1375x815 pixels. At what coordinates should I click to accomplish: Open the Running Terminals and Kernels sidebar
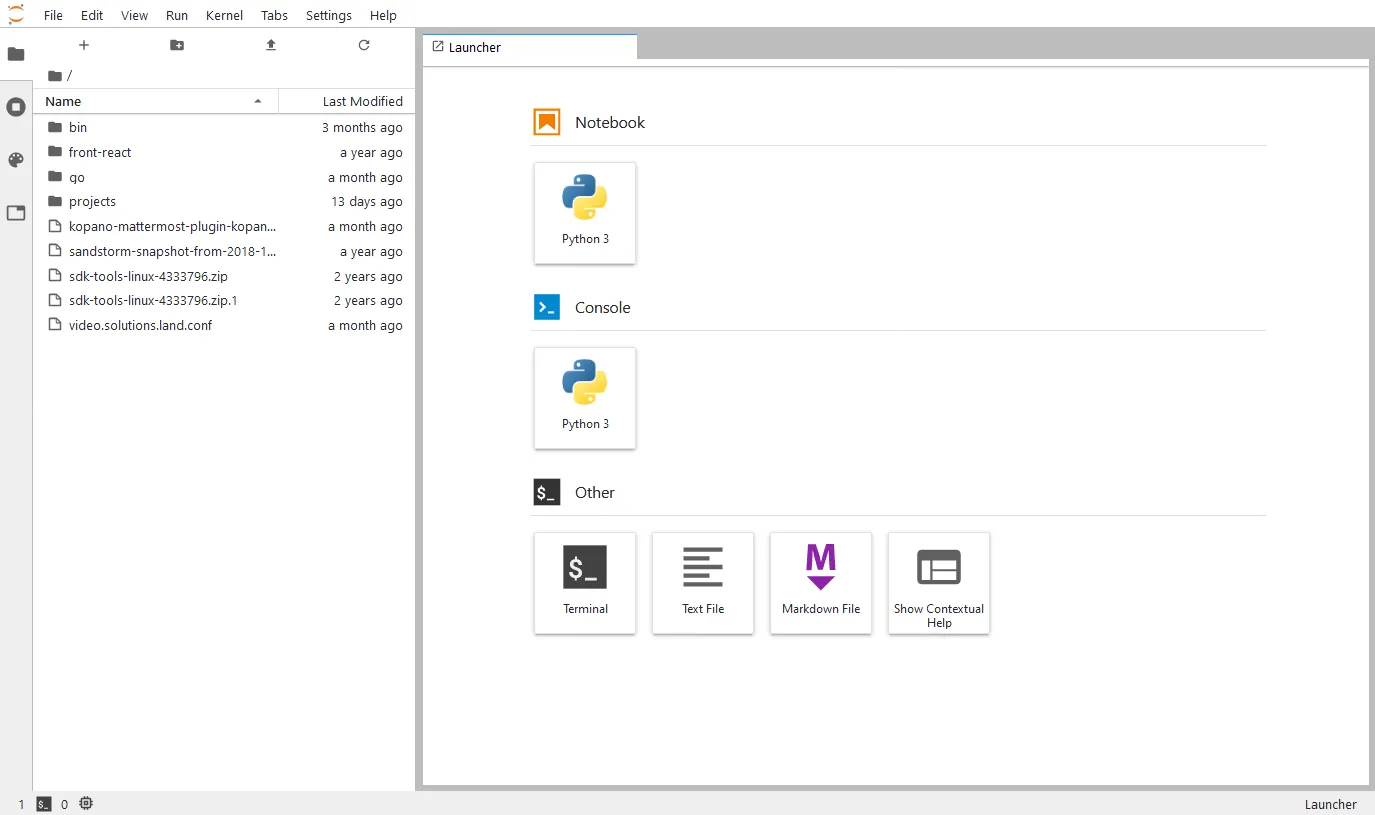(16, 107)
